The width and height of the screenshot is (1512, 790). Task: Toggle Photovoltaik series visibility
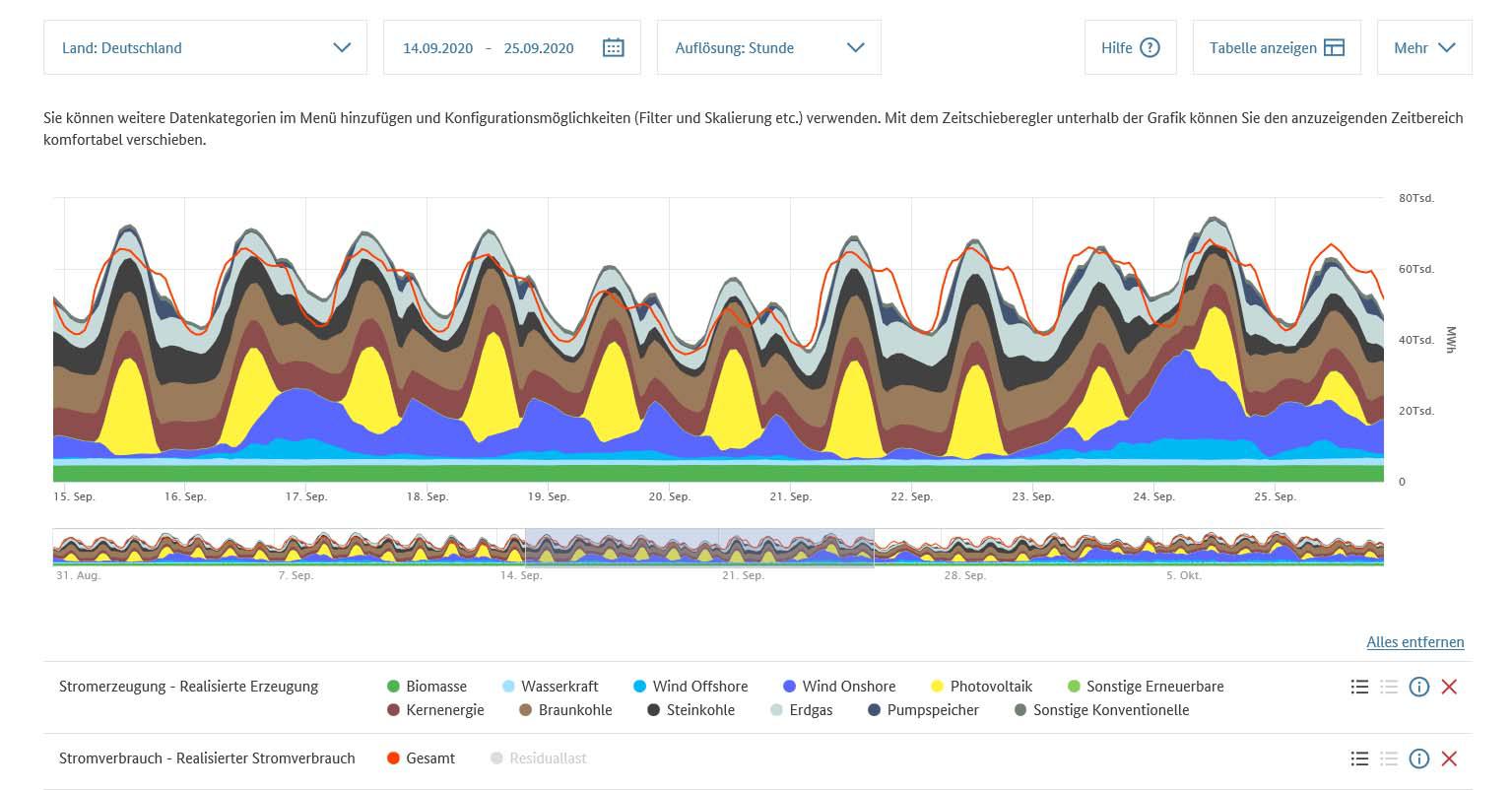[x=991, y=687]
